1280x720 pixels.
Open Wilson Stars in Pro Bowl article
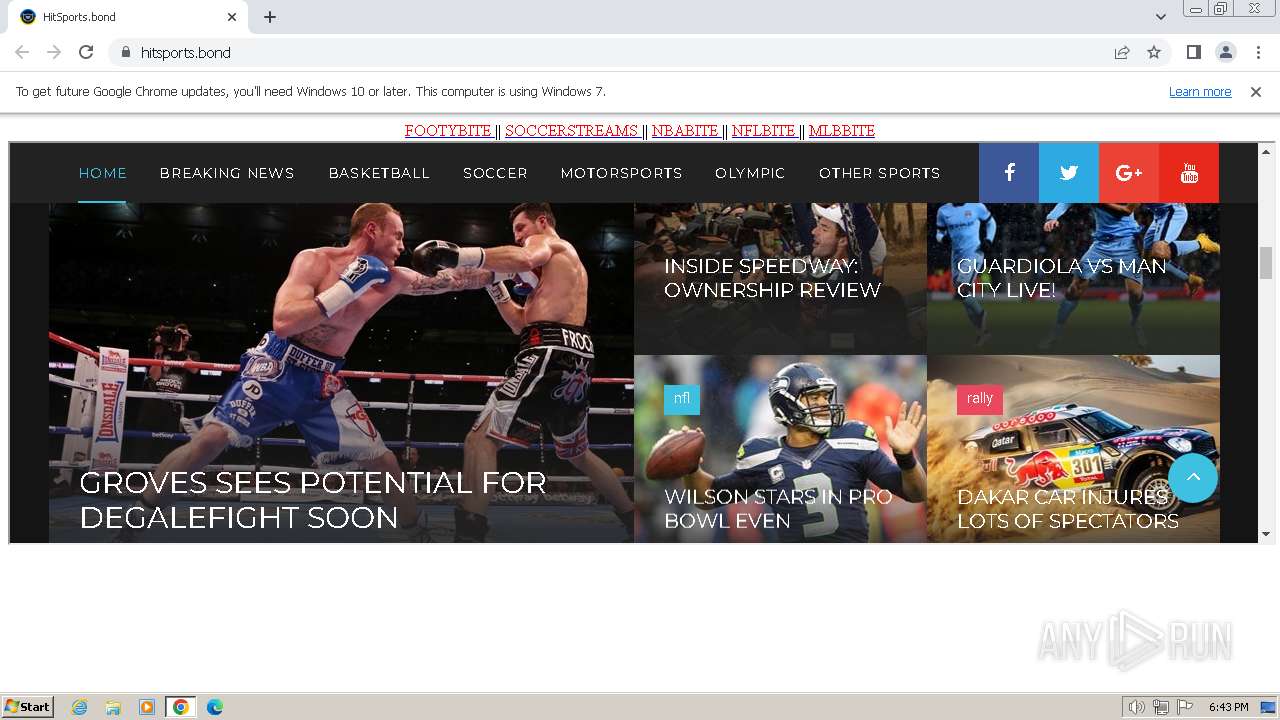(x=778, y=509)
